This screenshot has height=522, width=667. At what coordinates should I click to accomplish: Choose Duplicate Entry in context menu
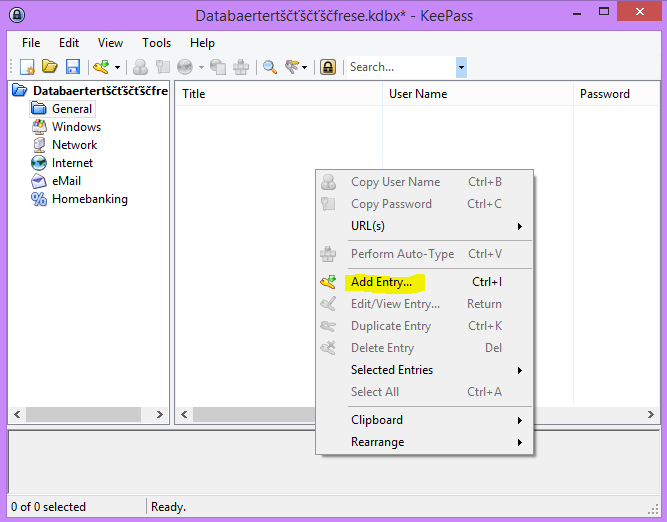click(x=425, y=326)
